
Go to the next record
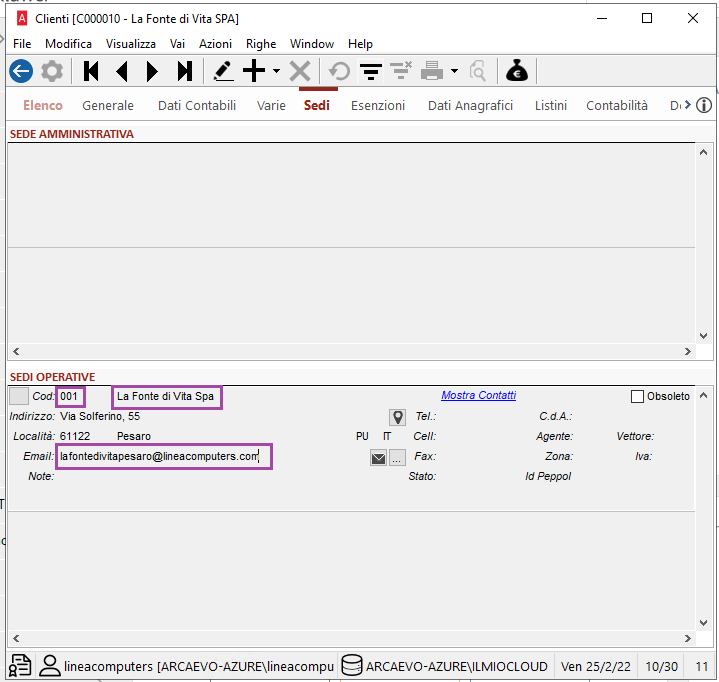point(153,71)
